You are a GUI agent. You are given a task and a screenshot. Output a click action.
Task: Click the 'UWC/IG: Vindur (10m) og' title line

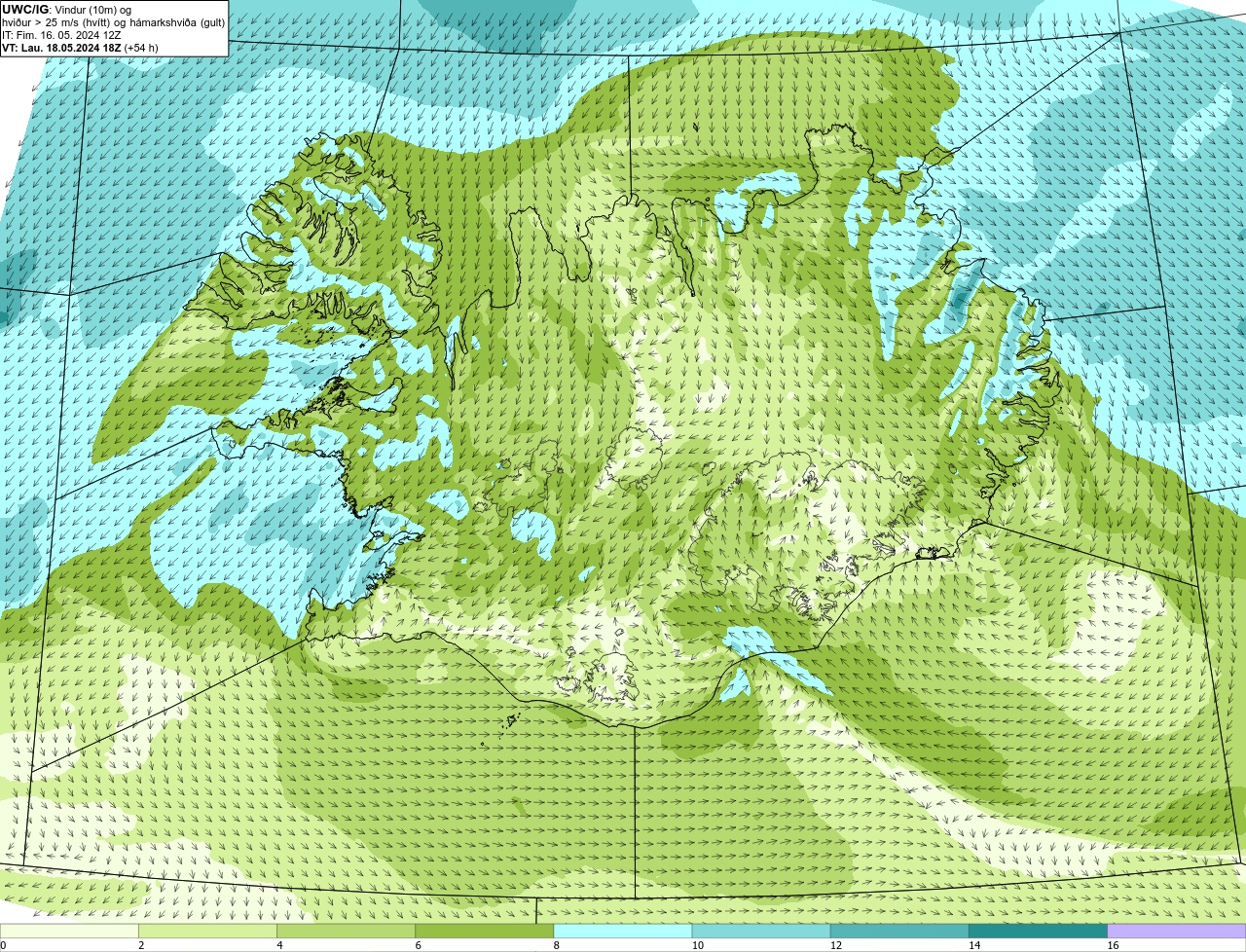66,9
